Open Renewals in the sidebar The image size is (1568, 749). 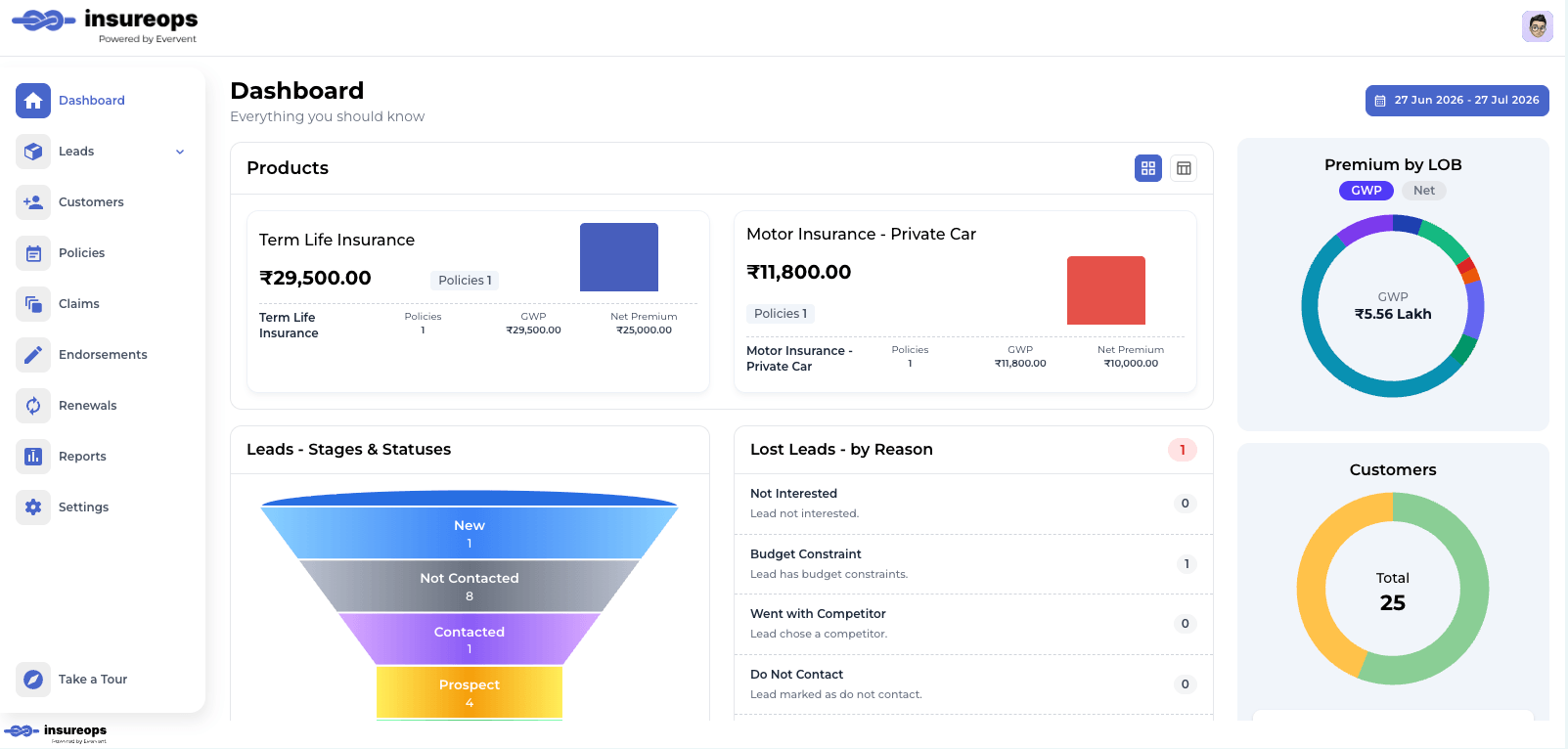[x=87, y=406]
